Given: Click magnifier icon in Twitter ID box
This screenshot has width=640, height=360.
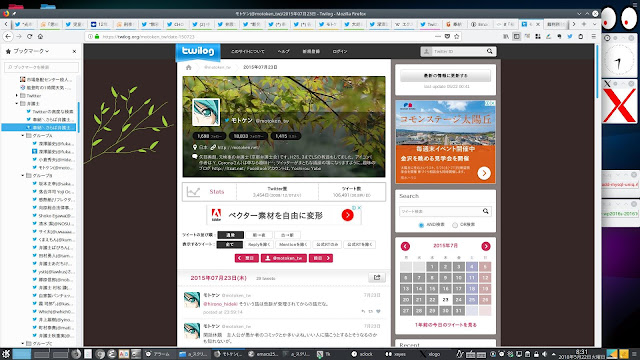Looking at the screenshot, I should click(489, 51).
